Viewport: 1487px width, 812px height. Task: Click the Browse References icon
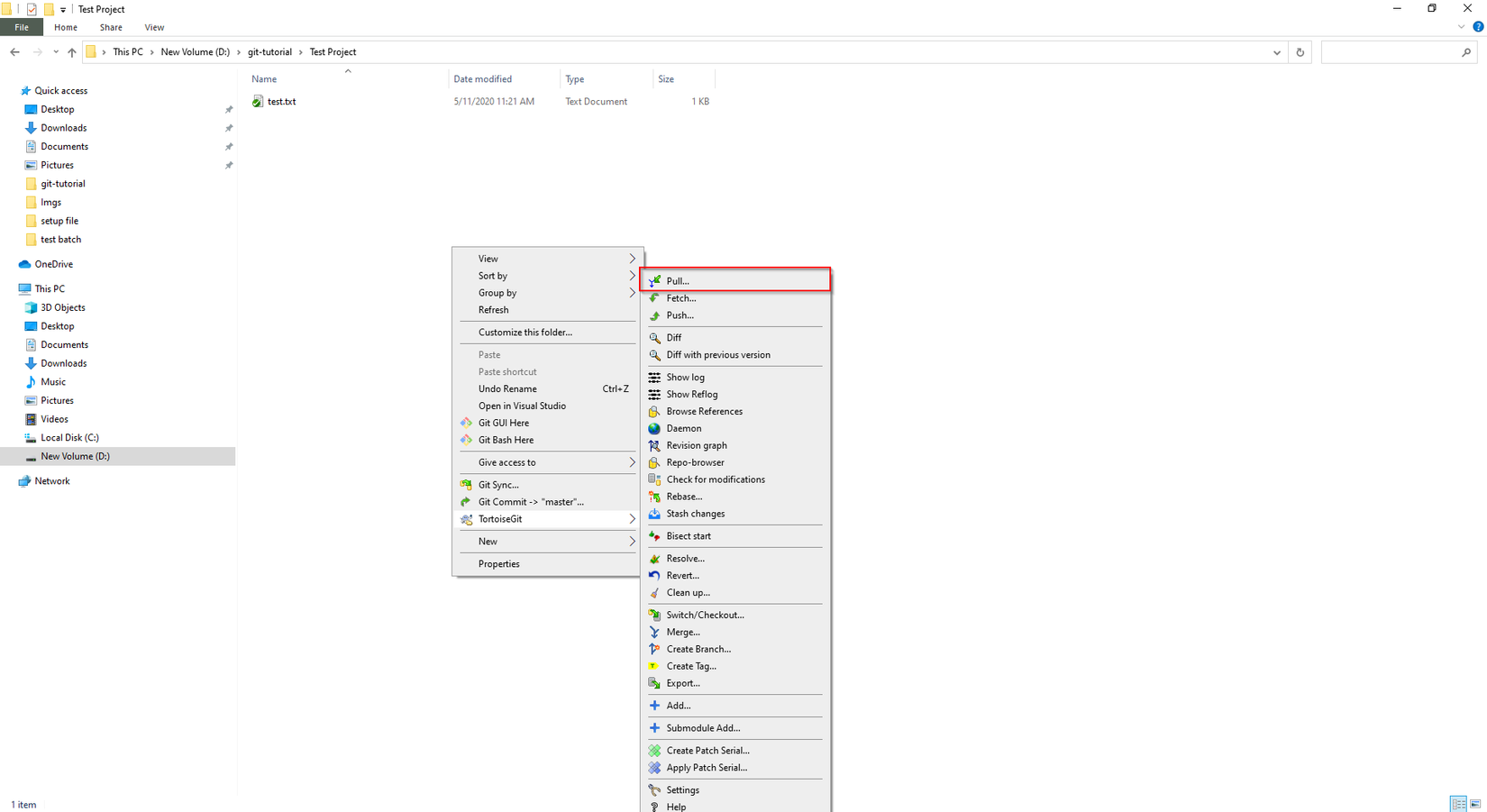(655, 412)
